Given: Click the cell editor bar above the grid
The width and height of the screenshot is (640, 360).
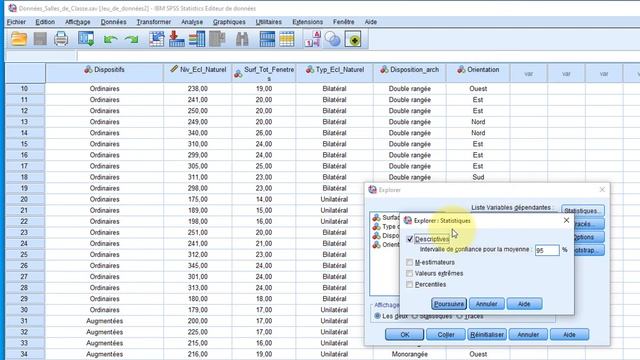Looking at the screenshot, I should point(358,56).
